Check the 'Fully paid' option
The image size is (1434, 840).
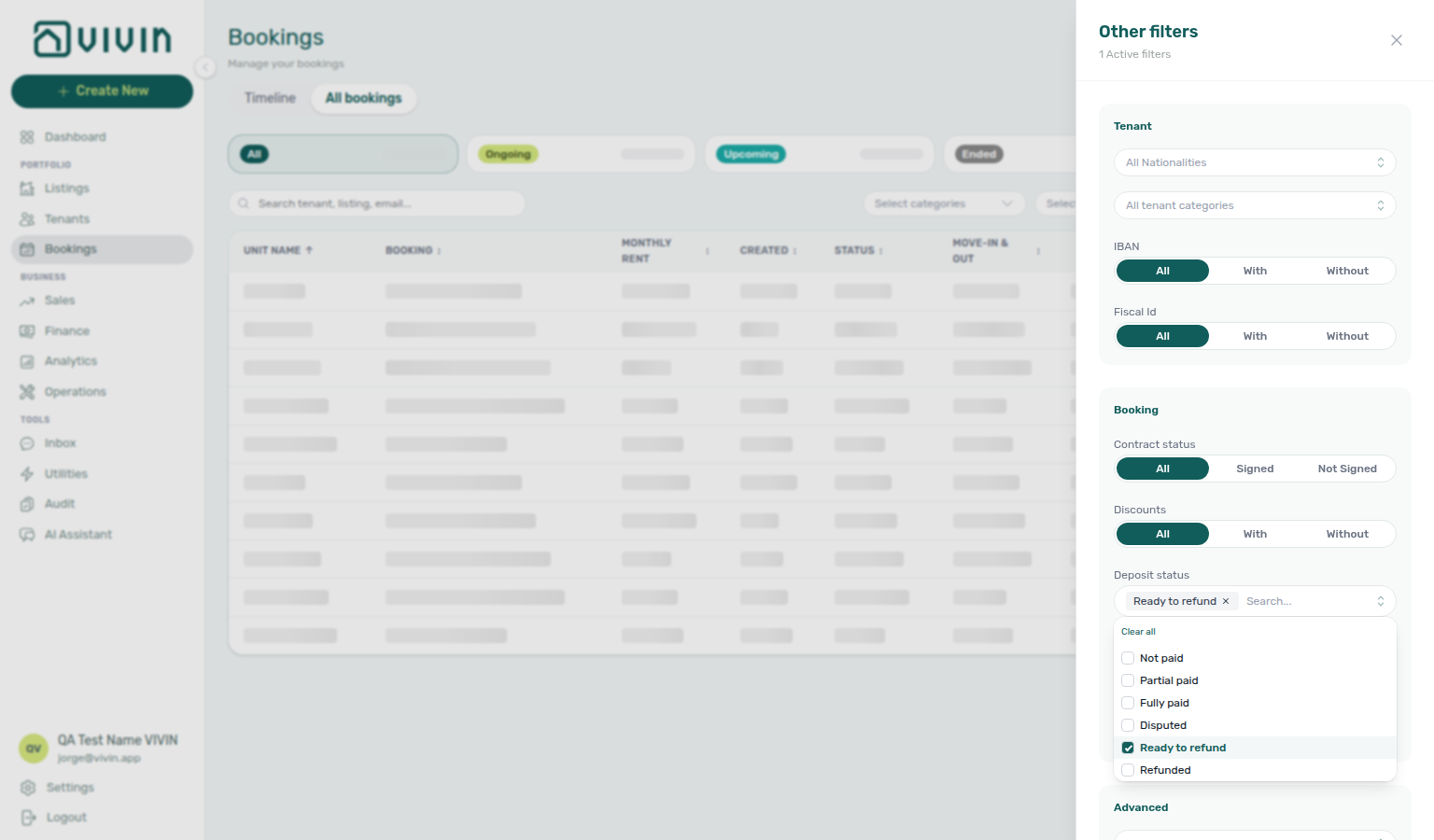coord(1128,703)
